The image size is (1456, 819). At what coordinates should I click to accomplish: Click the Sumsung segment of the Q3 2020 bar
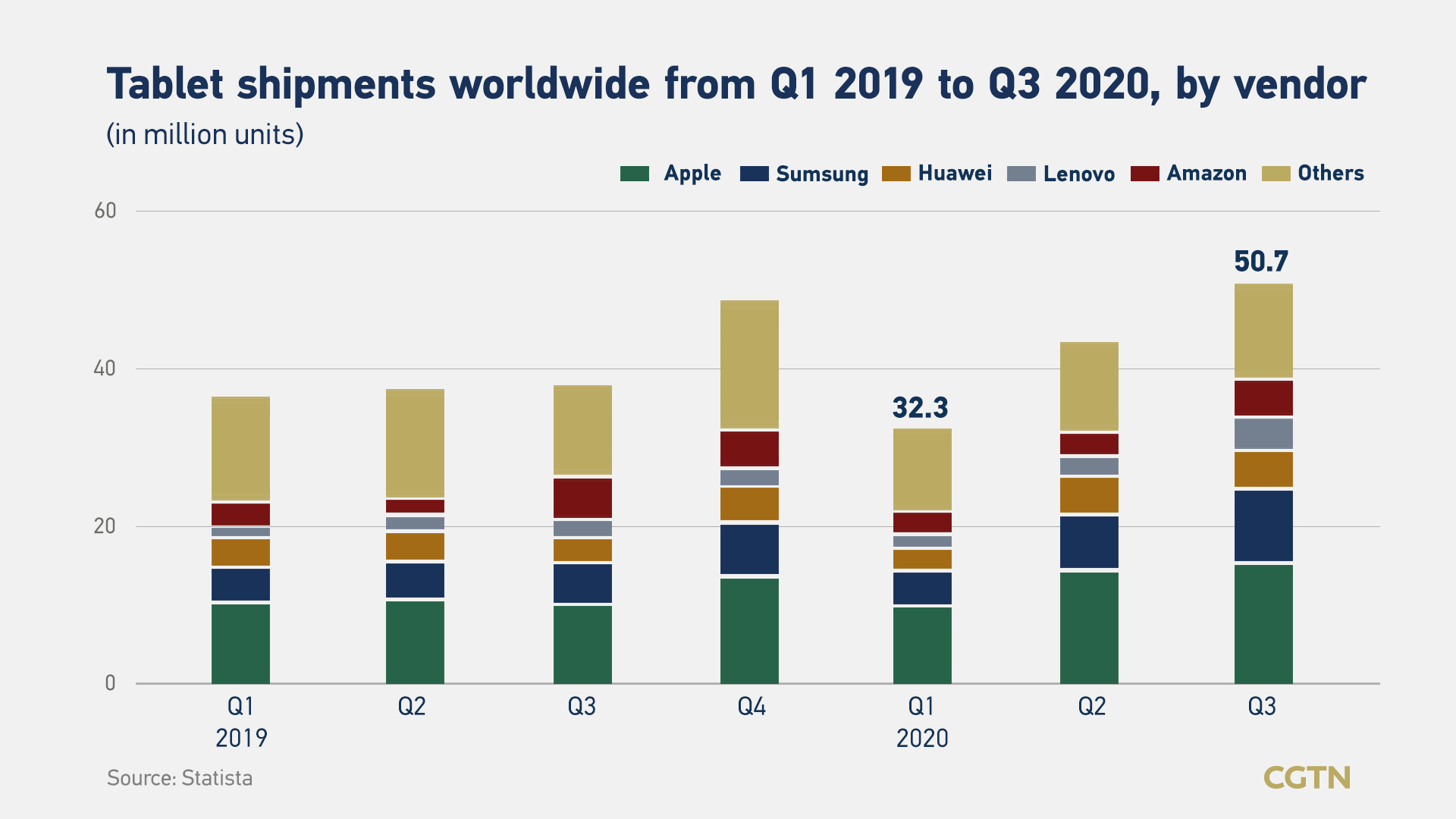point(1263,526)
